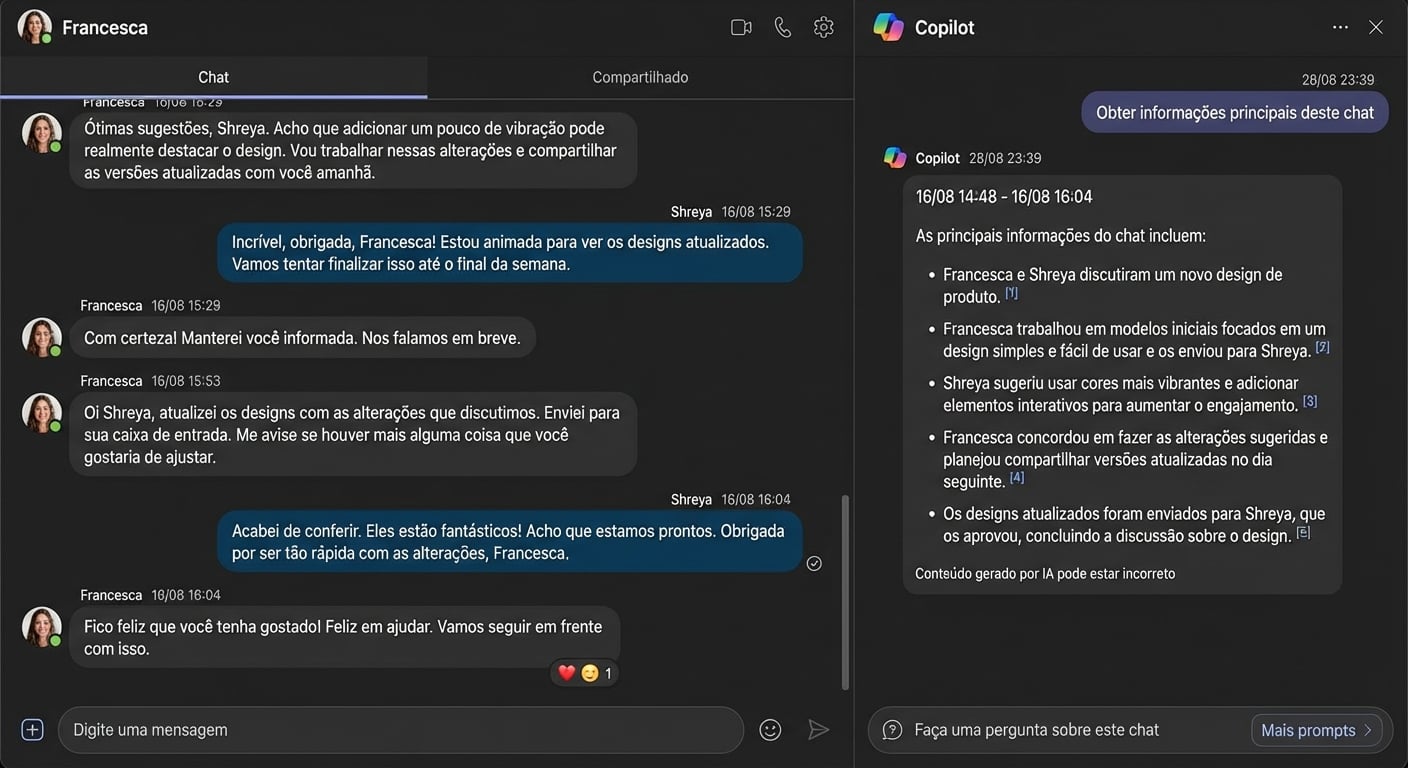Close the Copilot panel
The height and width of the screenshot is (768, 1408).
click(x=1376, y=27)
